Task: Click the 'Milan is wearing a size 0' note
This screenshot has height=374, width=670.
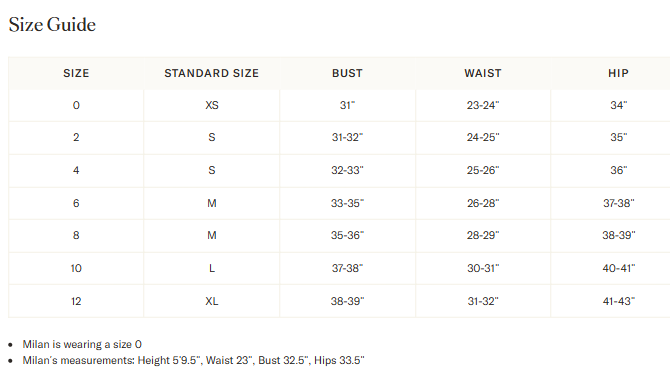Action: click(82, 344)
